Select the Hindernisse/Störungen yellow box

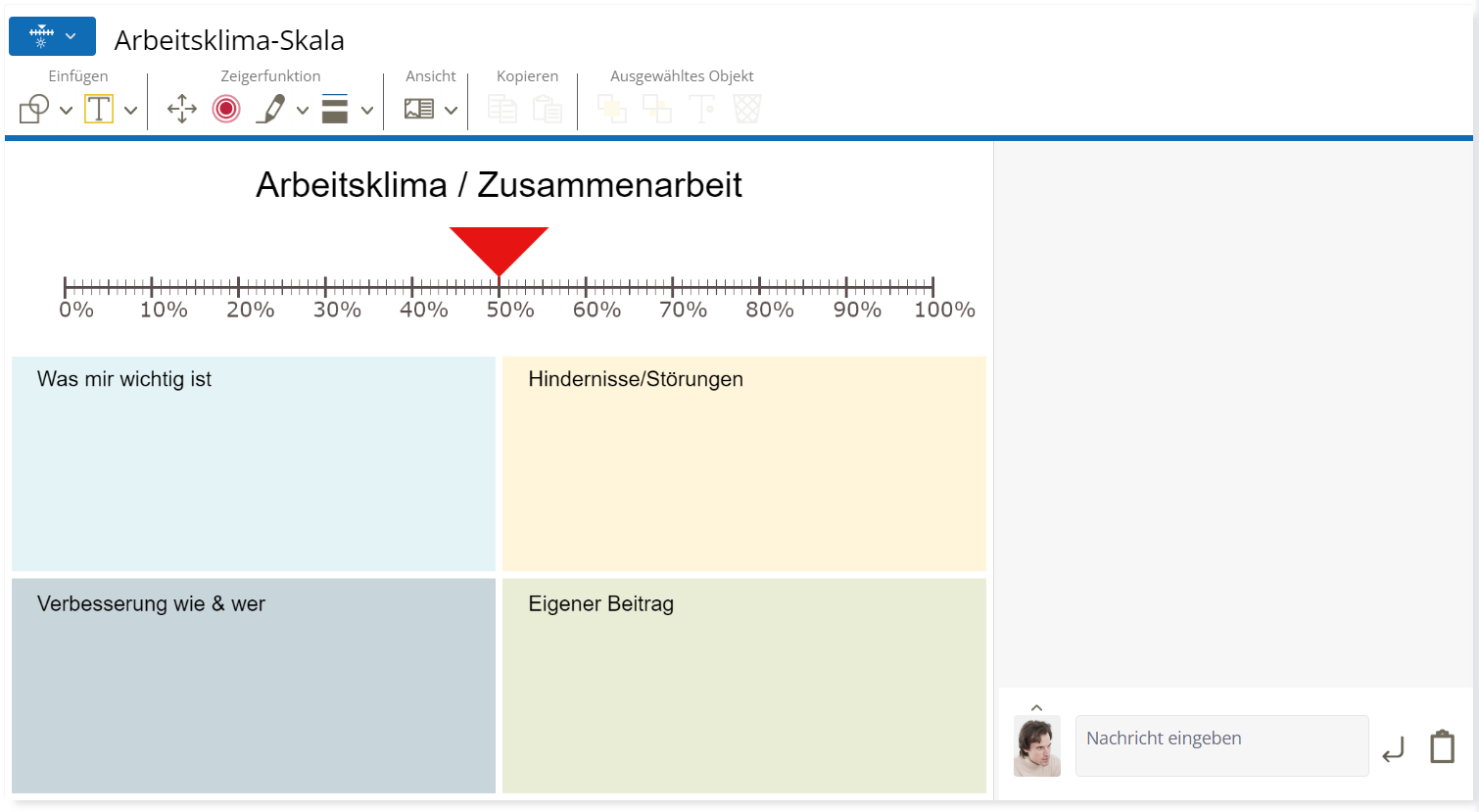click(743, 463)
